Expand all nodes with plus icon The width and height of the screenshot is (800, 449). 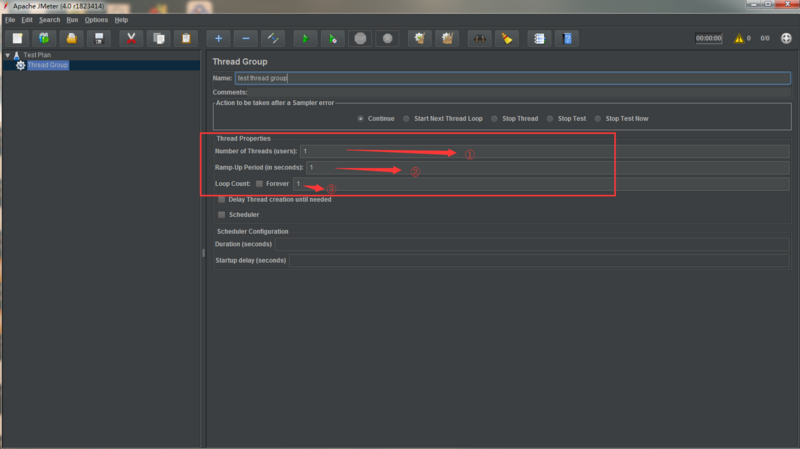tap(218, 38)
